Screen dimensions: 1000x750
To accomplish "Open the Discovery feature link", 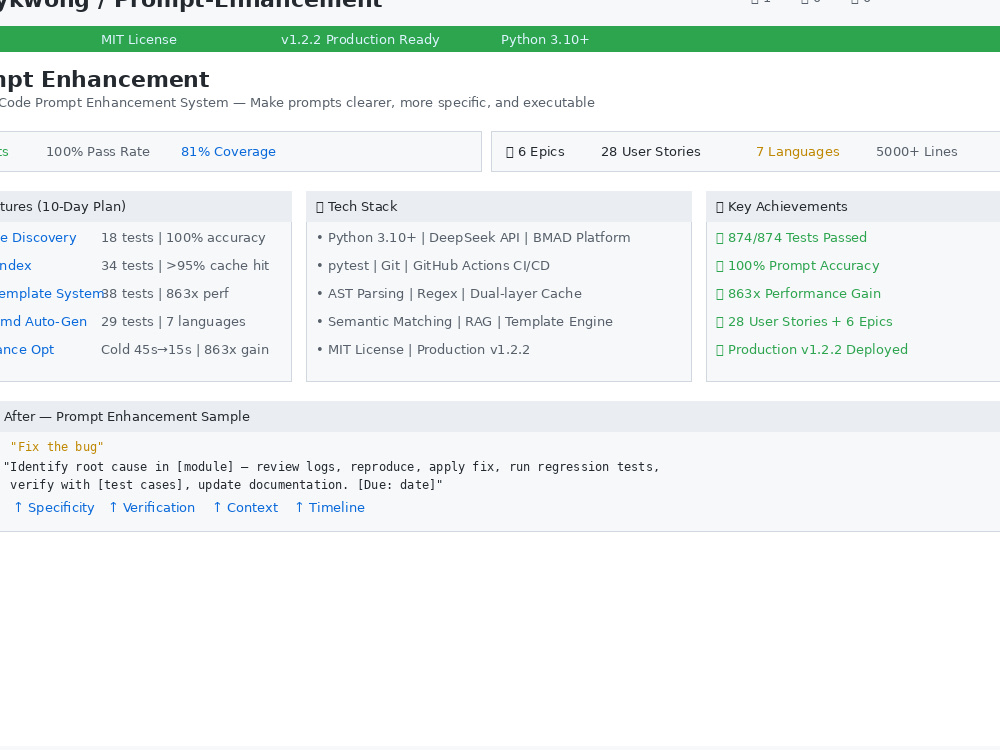I will (38, 237).
